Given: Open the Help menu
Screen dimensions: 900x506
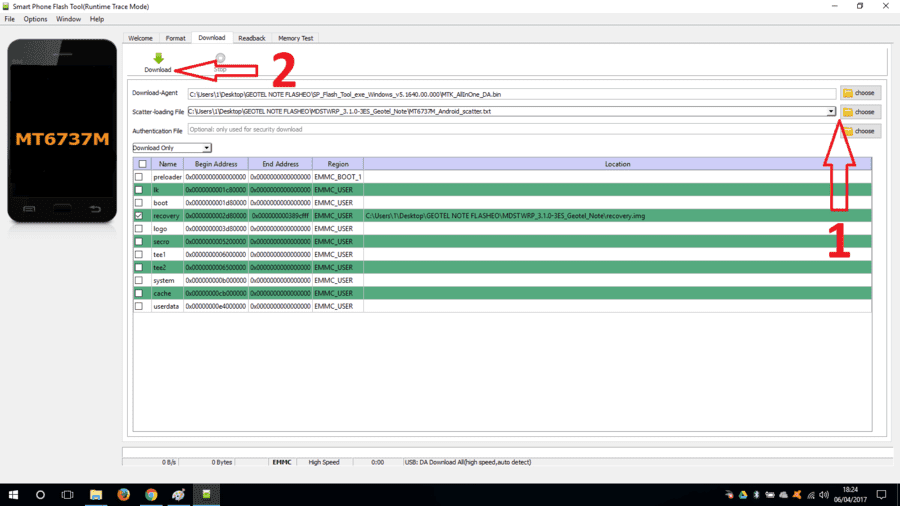Looking at the screenshot, I should (96, 19).
